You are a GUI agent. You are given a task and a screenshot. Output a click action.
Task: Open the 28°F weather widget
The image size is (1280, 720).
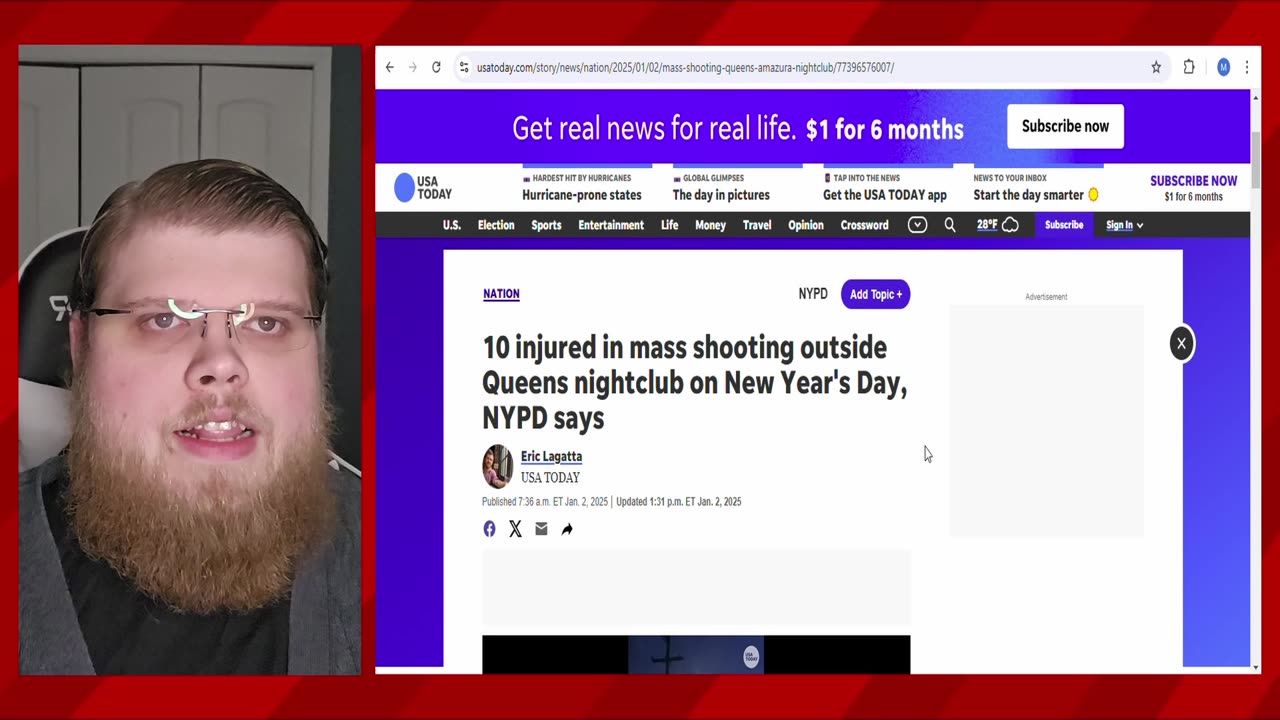(998, 225)
